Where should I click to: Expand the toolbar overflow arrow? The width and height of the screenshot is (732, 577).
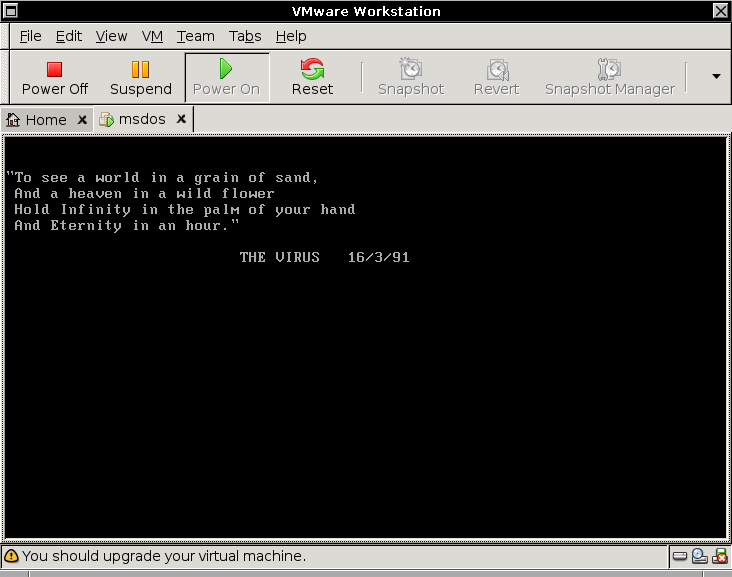[x=716, y=76]
